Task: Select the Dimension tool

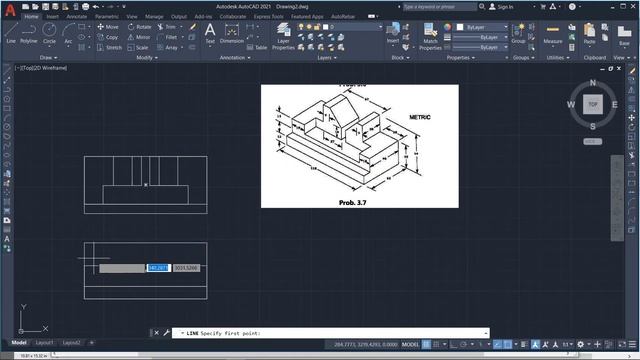Action: (231, 33)
